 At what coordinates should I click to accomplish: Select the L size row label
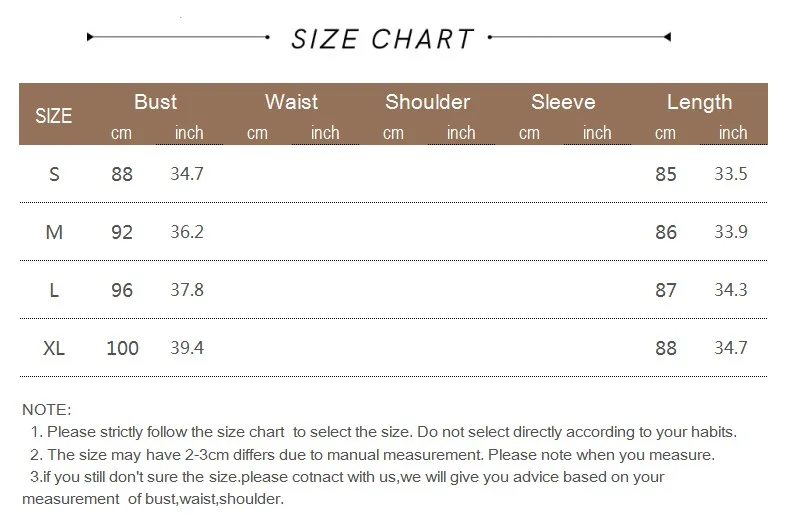[54, 290]
